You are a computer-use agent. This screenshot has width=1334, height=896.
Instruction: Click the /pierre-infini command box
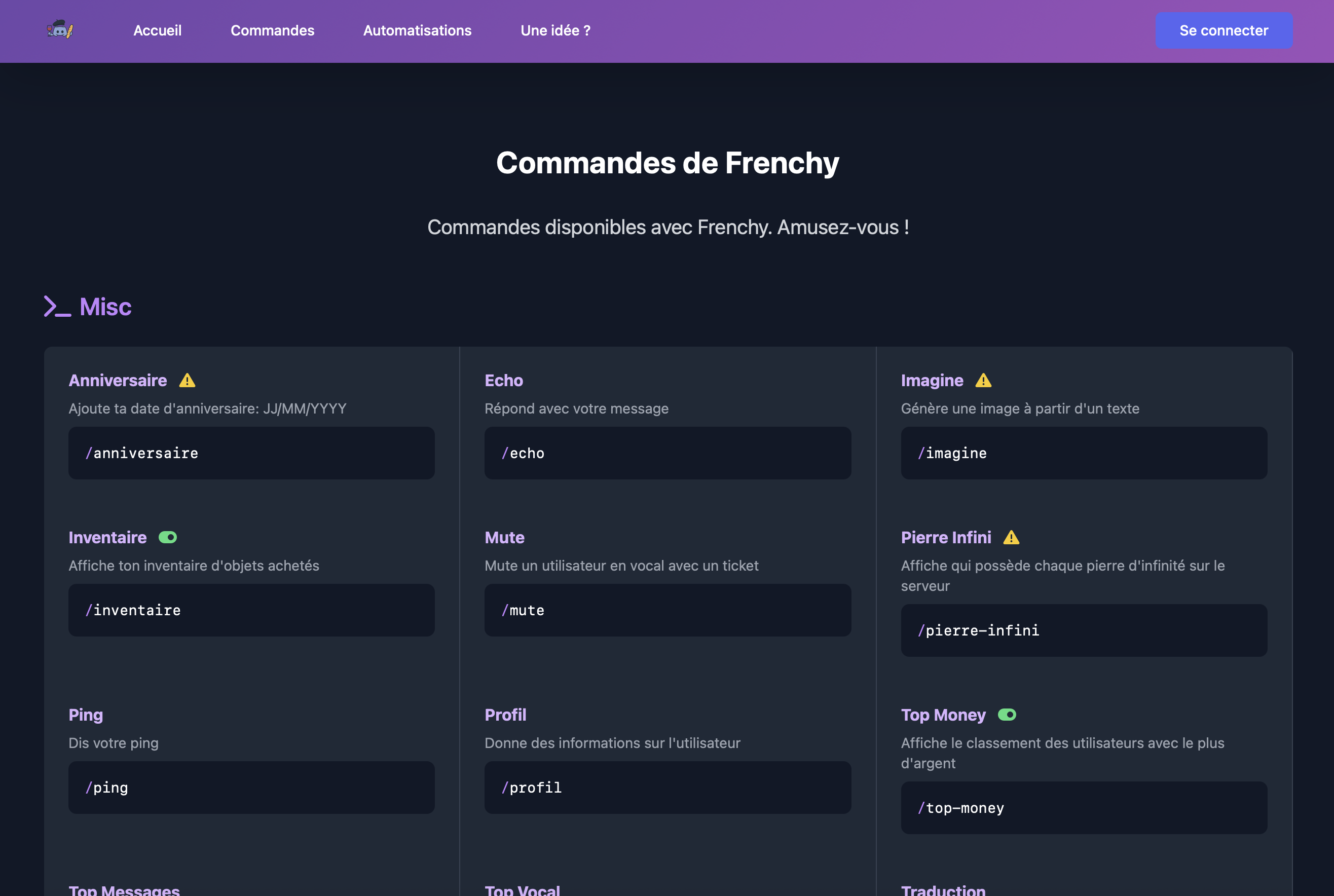point(1084,630)
